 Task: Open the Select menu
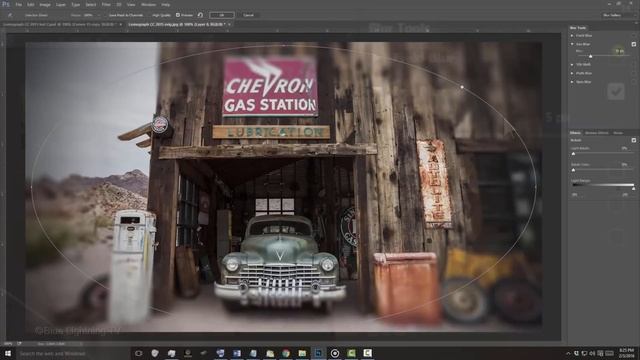tap(91, 4)
